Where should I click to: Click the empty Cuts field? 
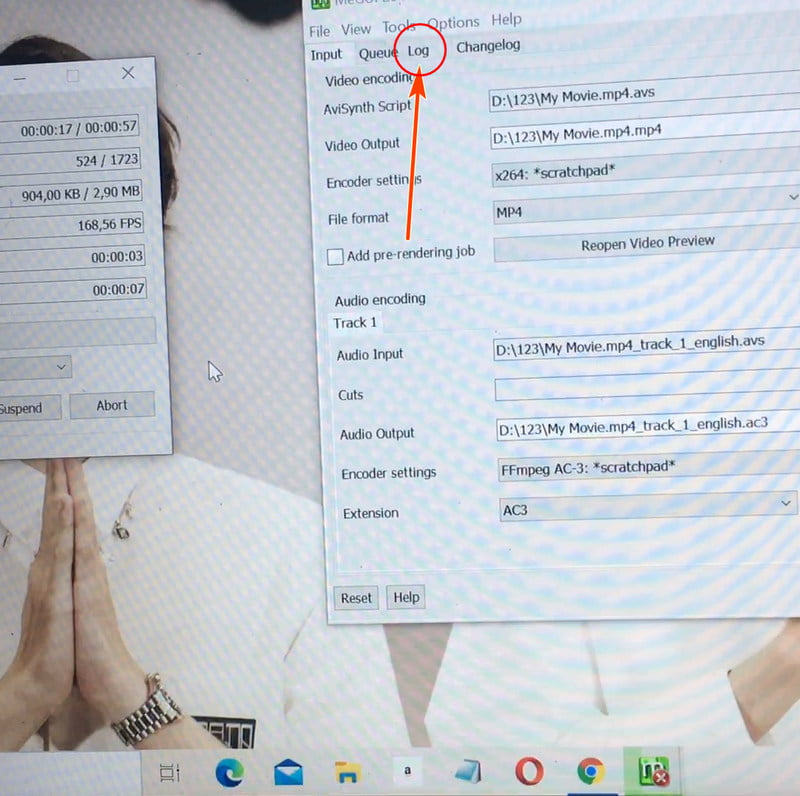[647, 384]
